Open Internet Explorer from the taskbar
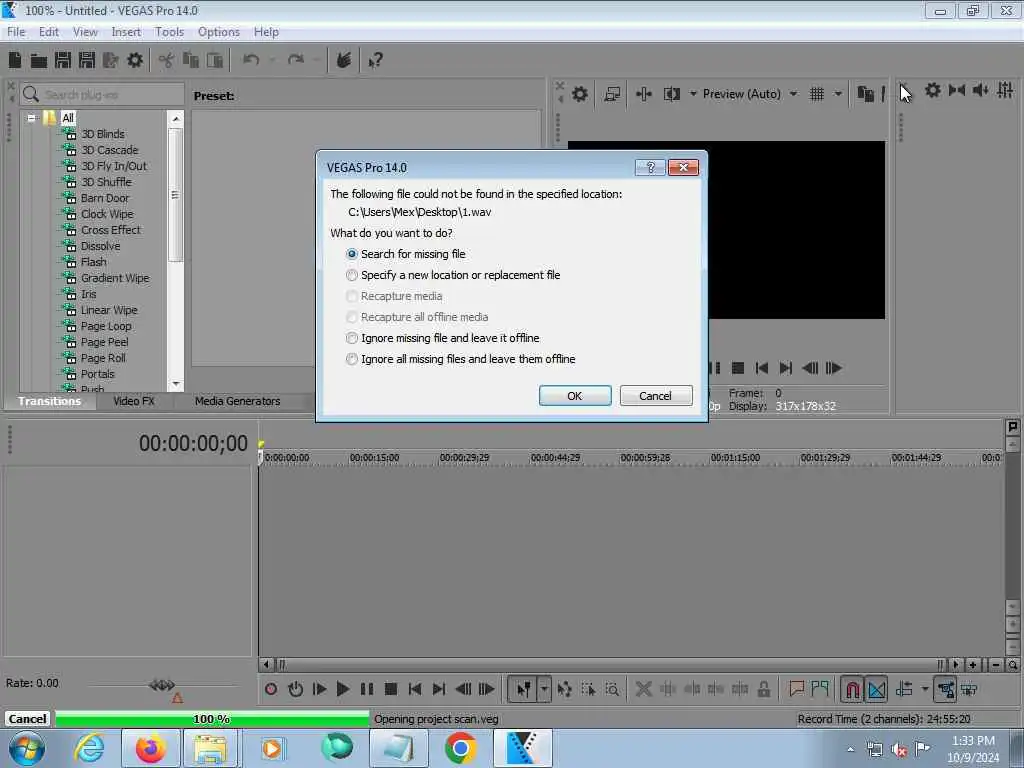Screen dimensions: 1024x768 point(89,749)
